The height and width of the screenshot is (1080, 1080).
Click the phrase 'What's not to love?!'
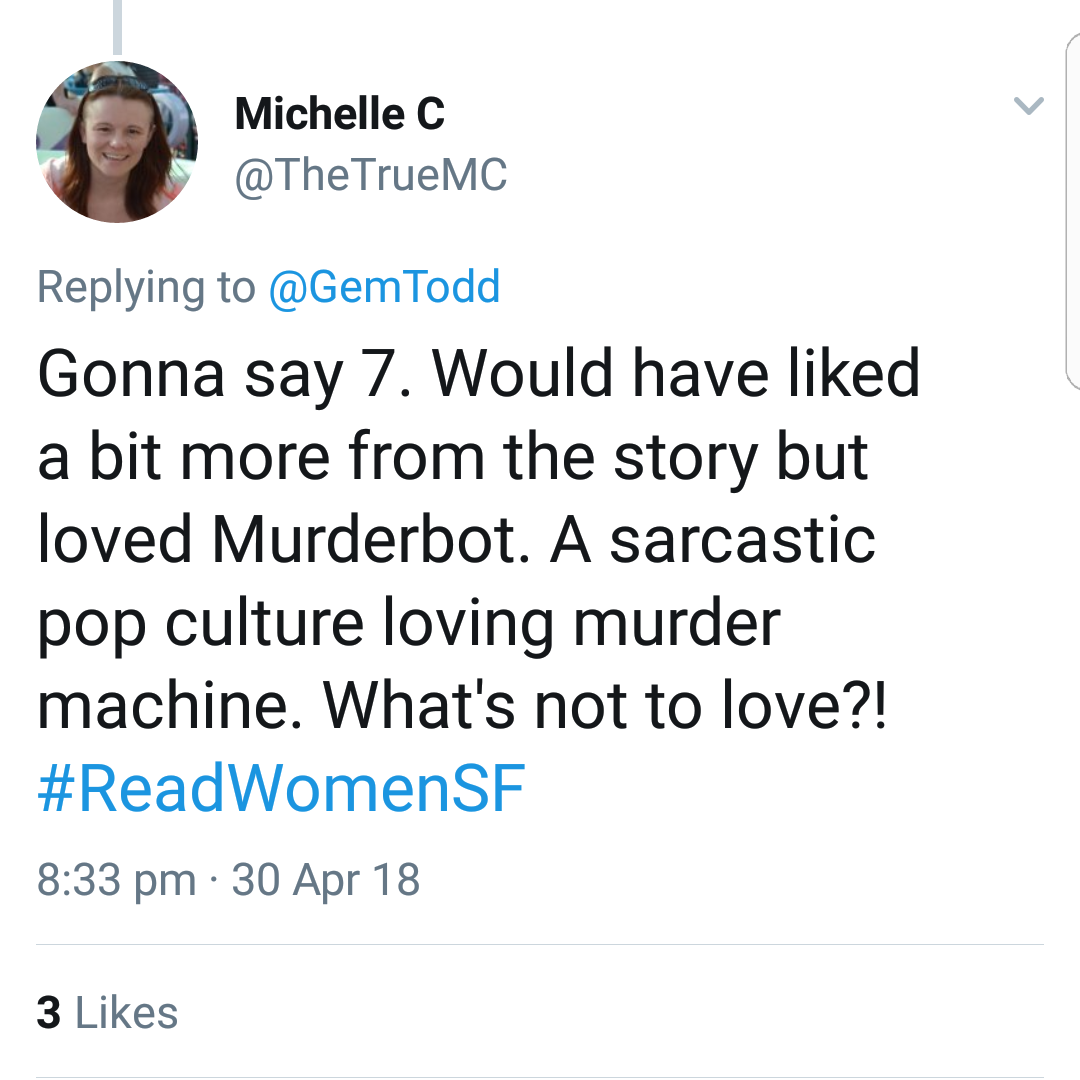point(604,705)
